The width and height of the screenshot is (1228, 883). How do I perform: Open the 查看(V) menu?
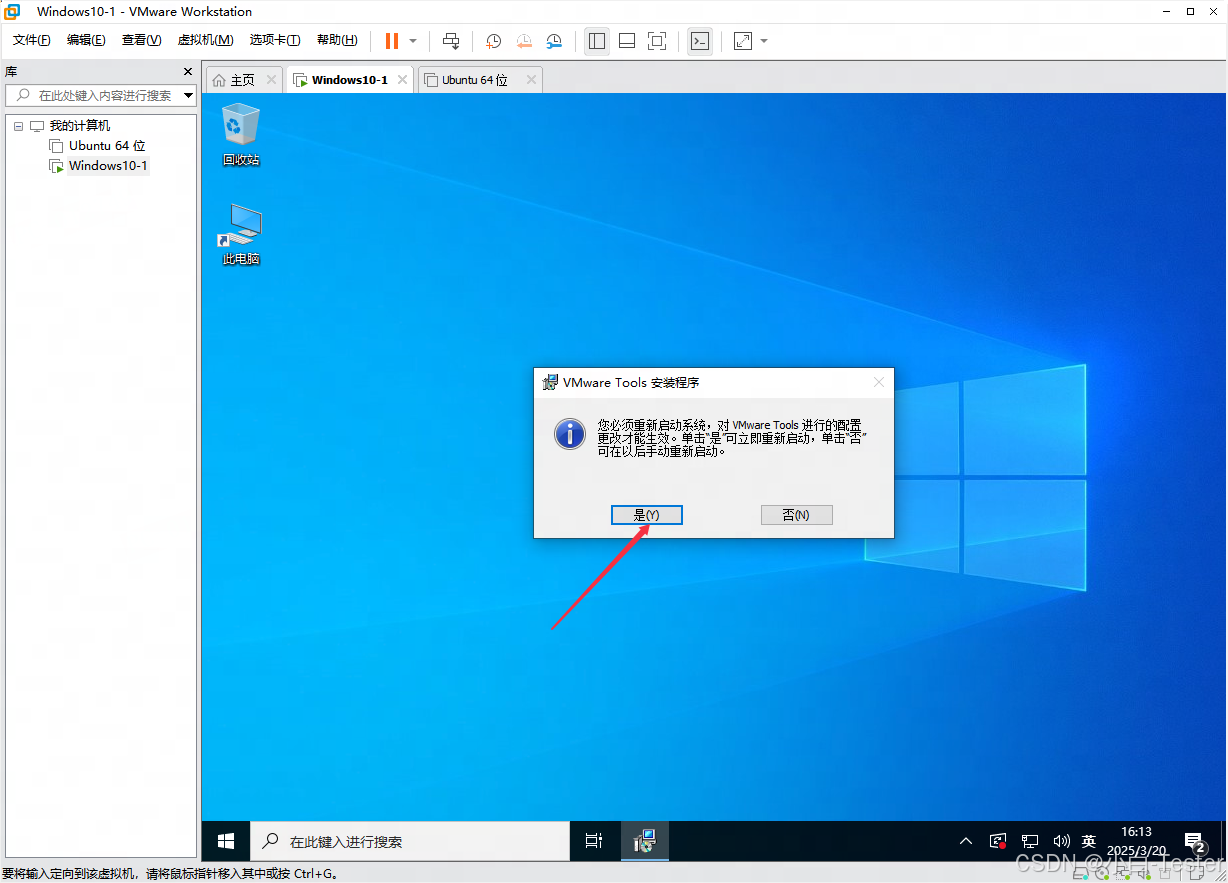[141, 40]
